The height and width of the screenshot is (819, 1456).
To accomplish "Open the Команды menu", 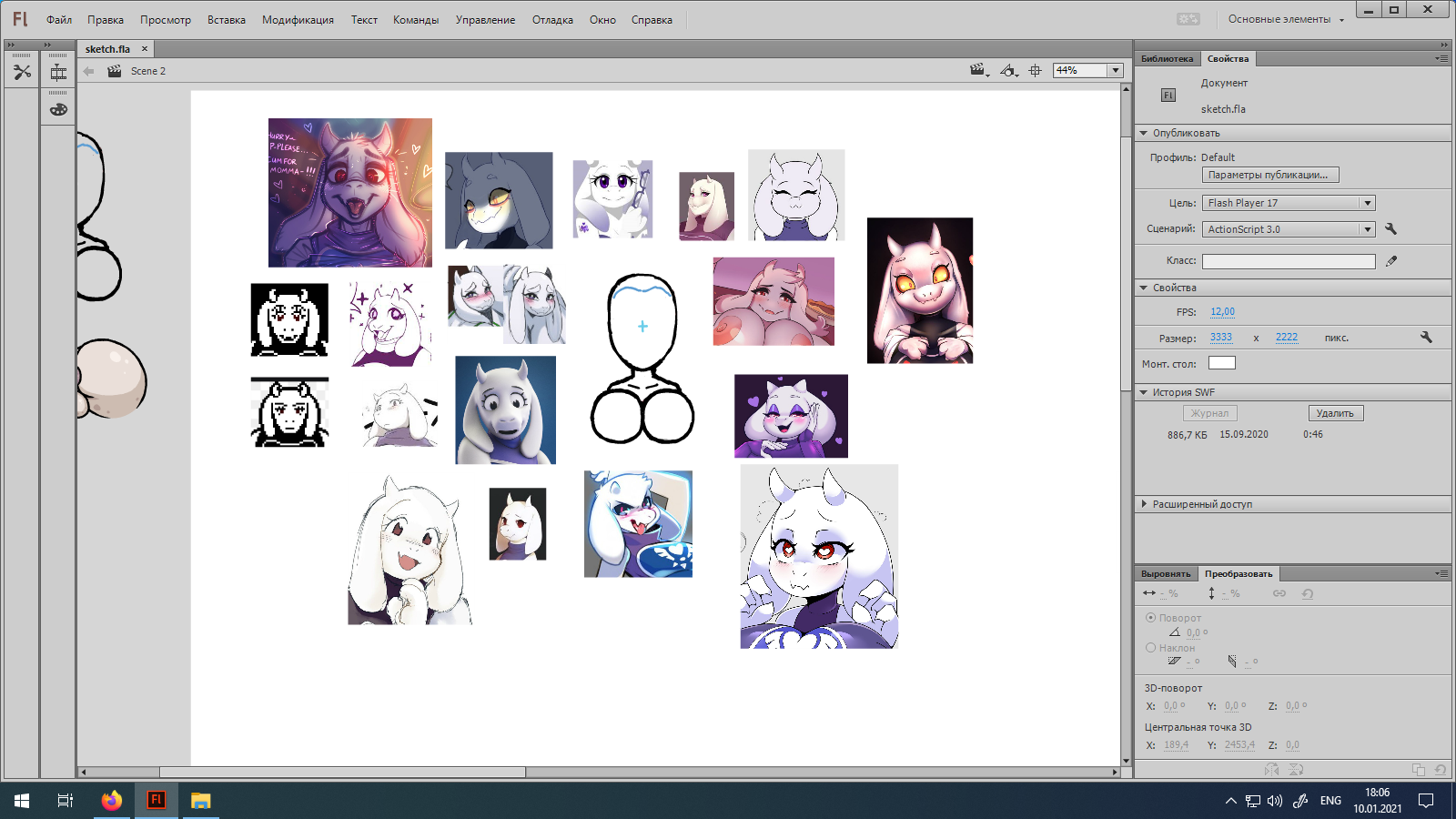I will click(416, 20).
